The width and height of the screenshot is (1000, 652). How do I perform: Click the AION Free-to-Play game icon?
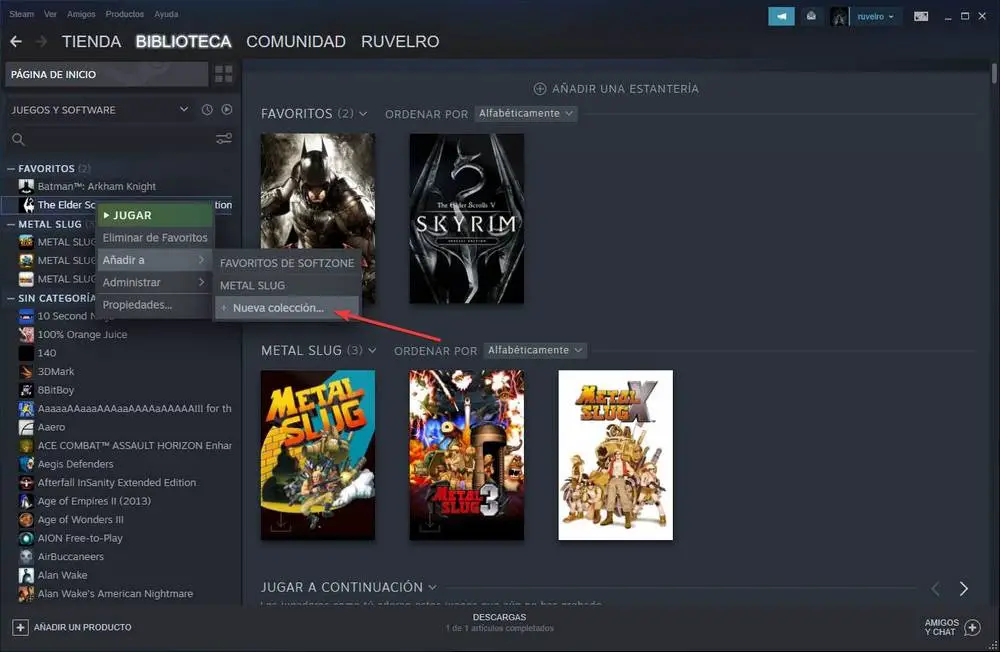tap(26, 538)
